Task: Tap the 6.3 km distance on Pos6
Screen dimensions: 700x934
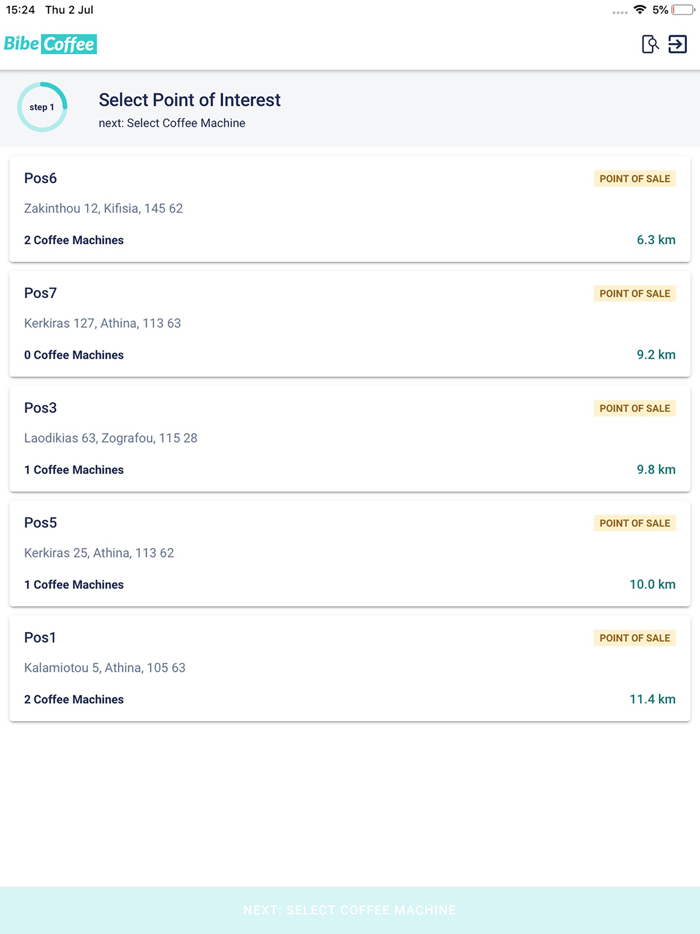Action: (654, 240)
